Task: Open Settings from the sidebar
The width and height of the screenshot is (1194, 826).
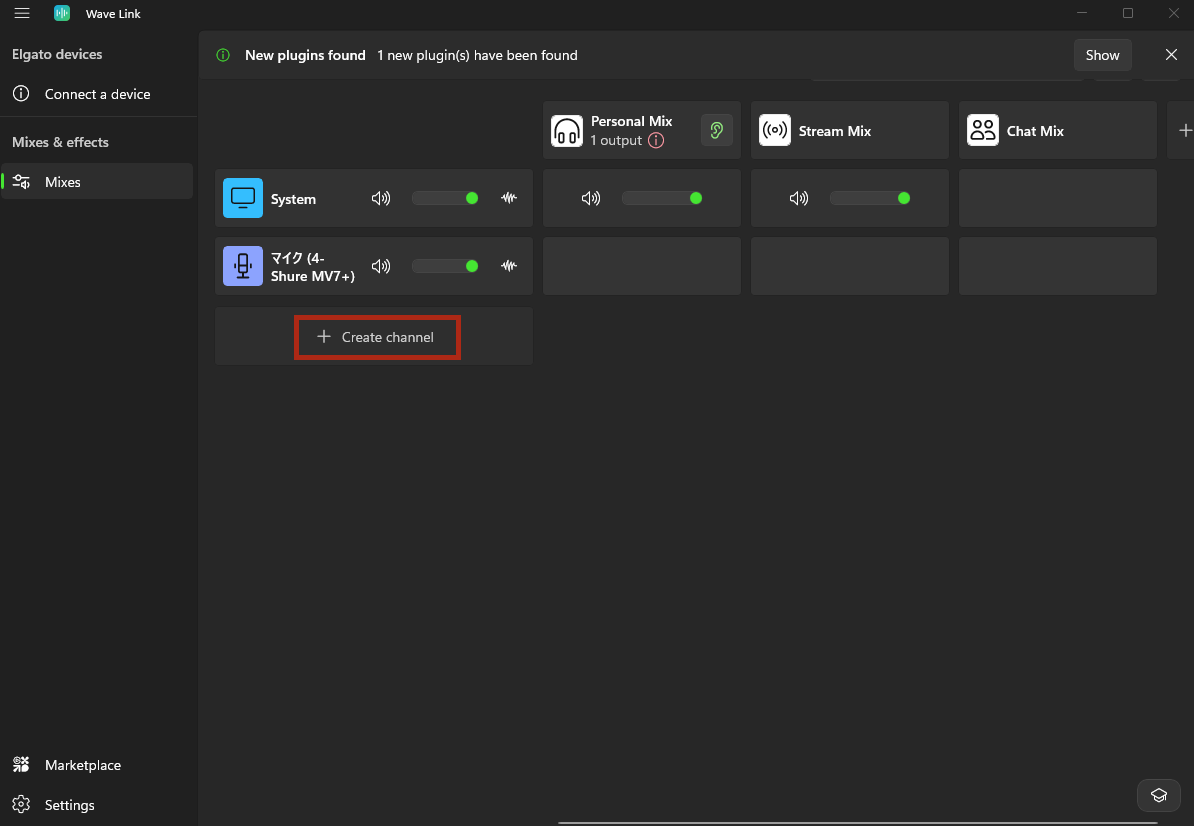Action: [x=97, y=805]
